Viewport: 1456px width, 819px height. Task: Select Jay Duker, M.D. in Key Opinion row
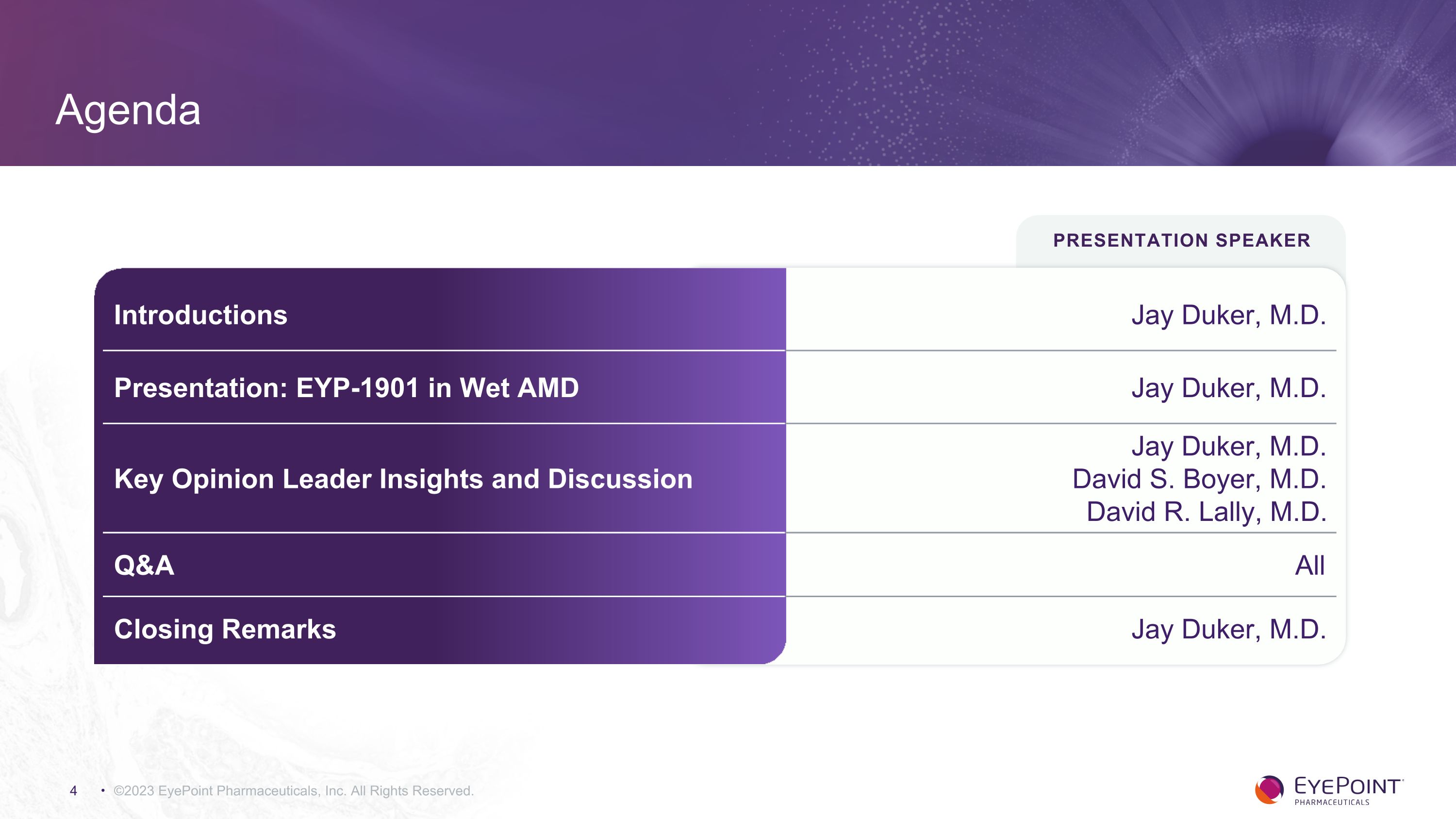click(x=1228, y=447)
